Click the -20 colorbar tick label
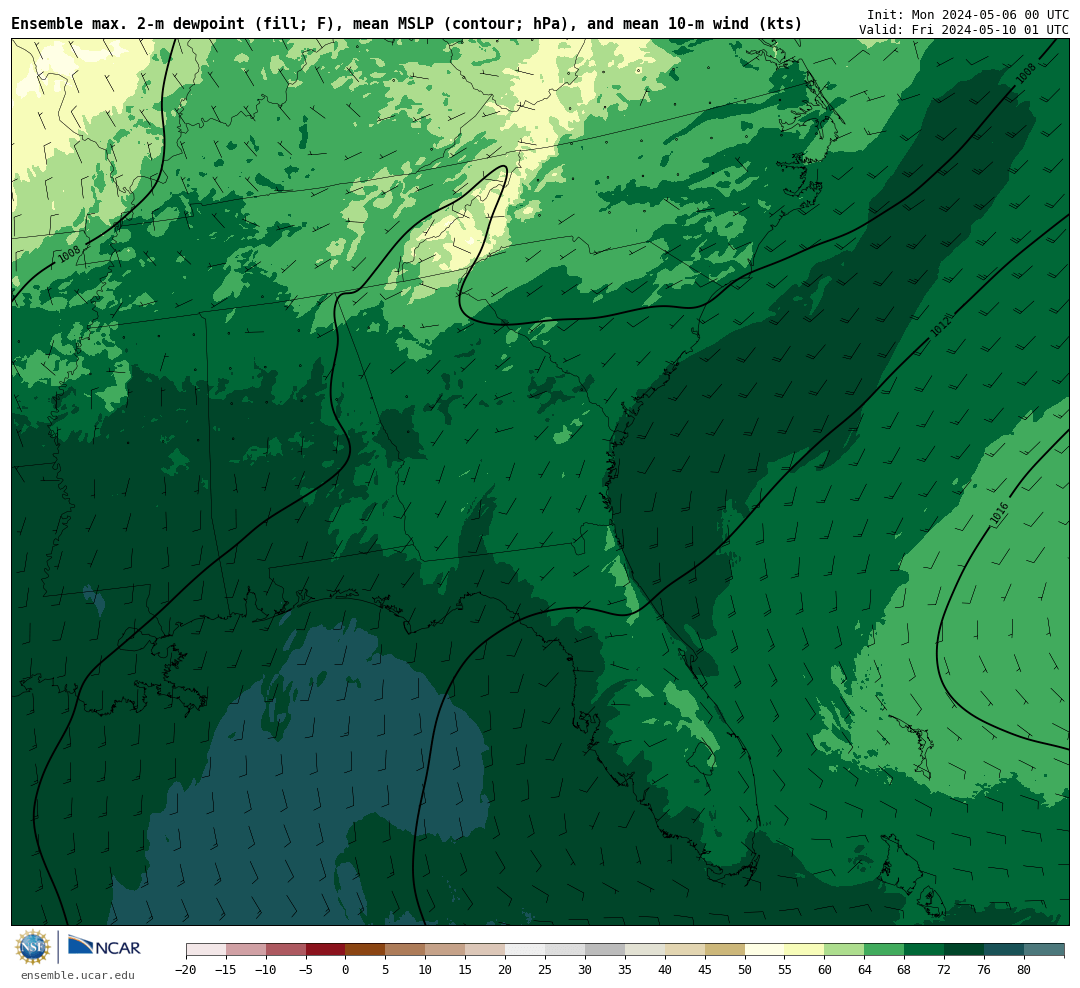The image size is (1080, 988). [x=185, y=970]
